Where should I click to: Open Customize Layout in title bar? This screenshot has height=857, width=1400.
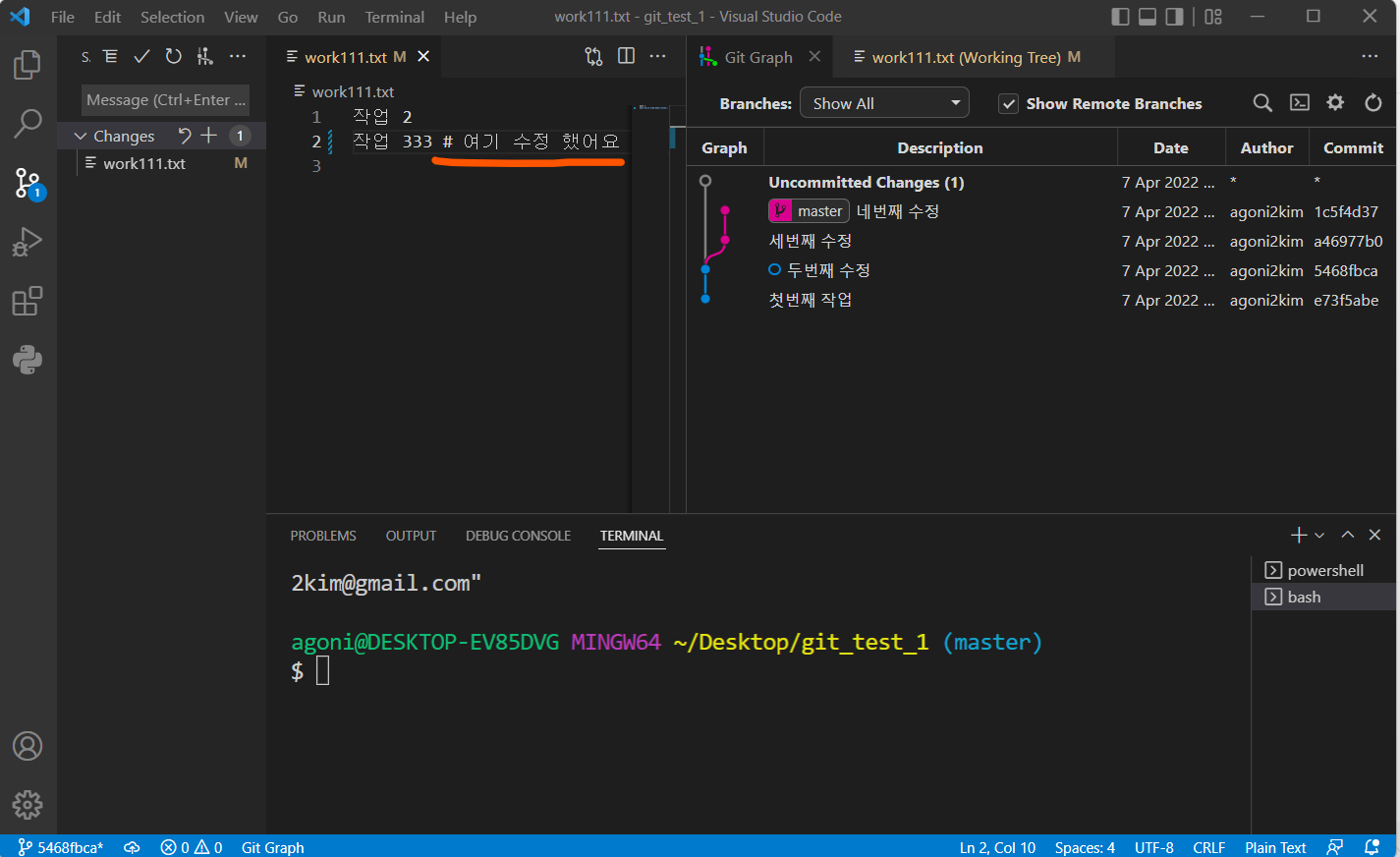tap(1213, 17)
